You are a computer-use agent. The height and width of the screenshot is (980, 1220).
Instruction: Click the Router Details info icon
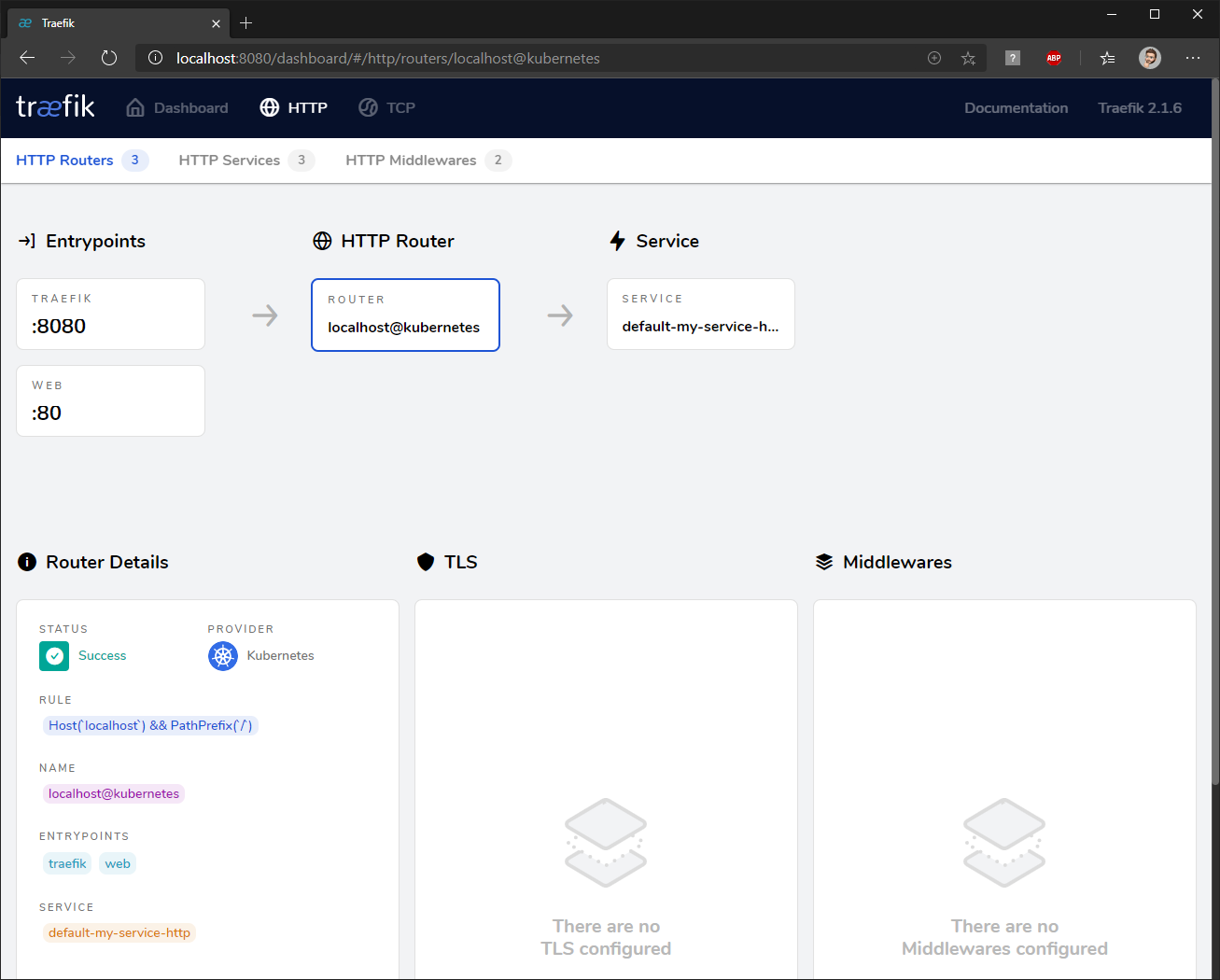tap(27, 562)
